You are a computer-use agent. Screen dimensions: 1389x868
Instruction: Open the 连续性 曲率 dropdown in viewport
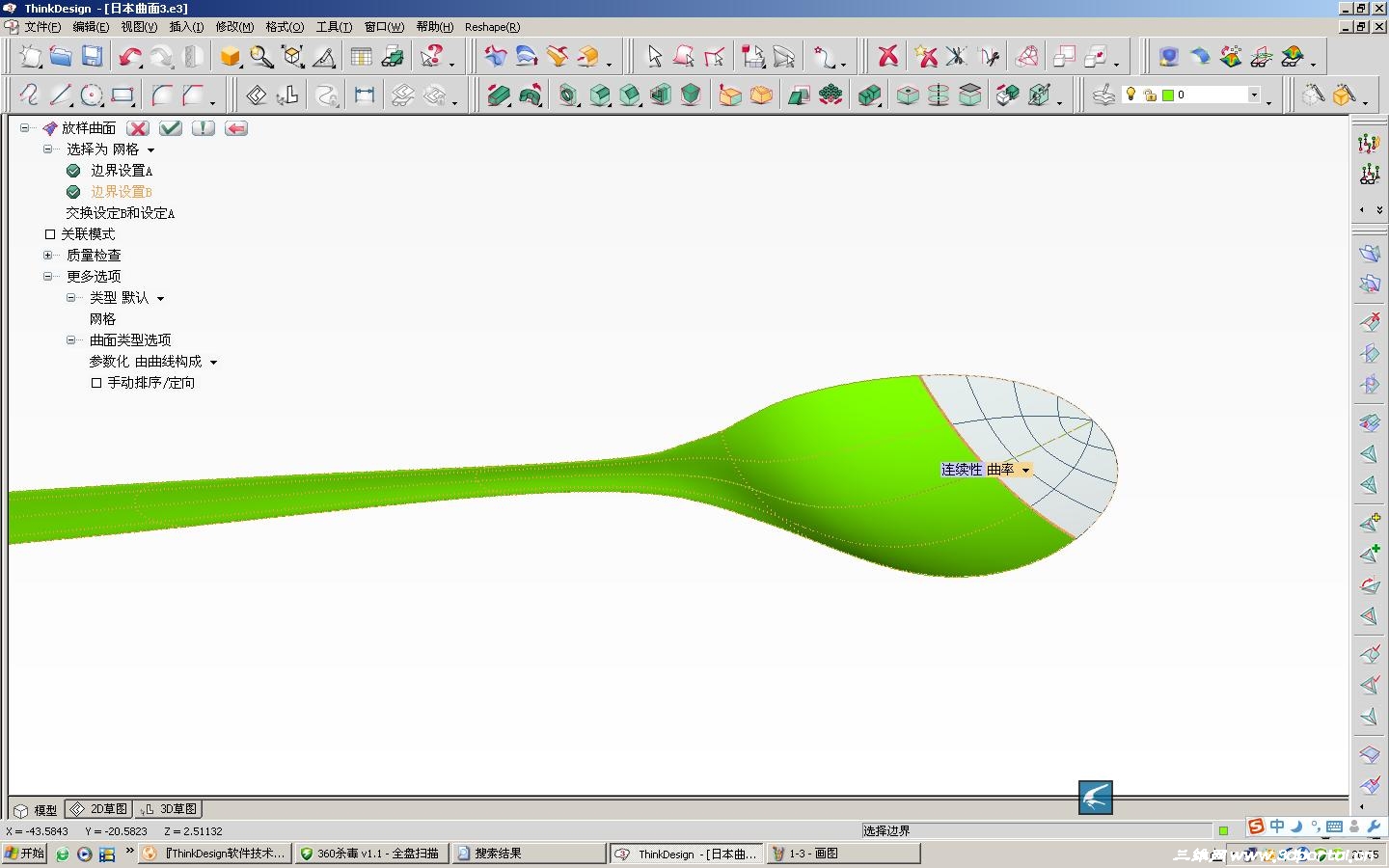pos(1025,471)
